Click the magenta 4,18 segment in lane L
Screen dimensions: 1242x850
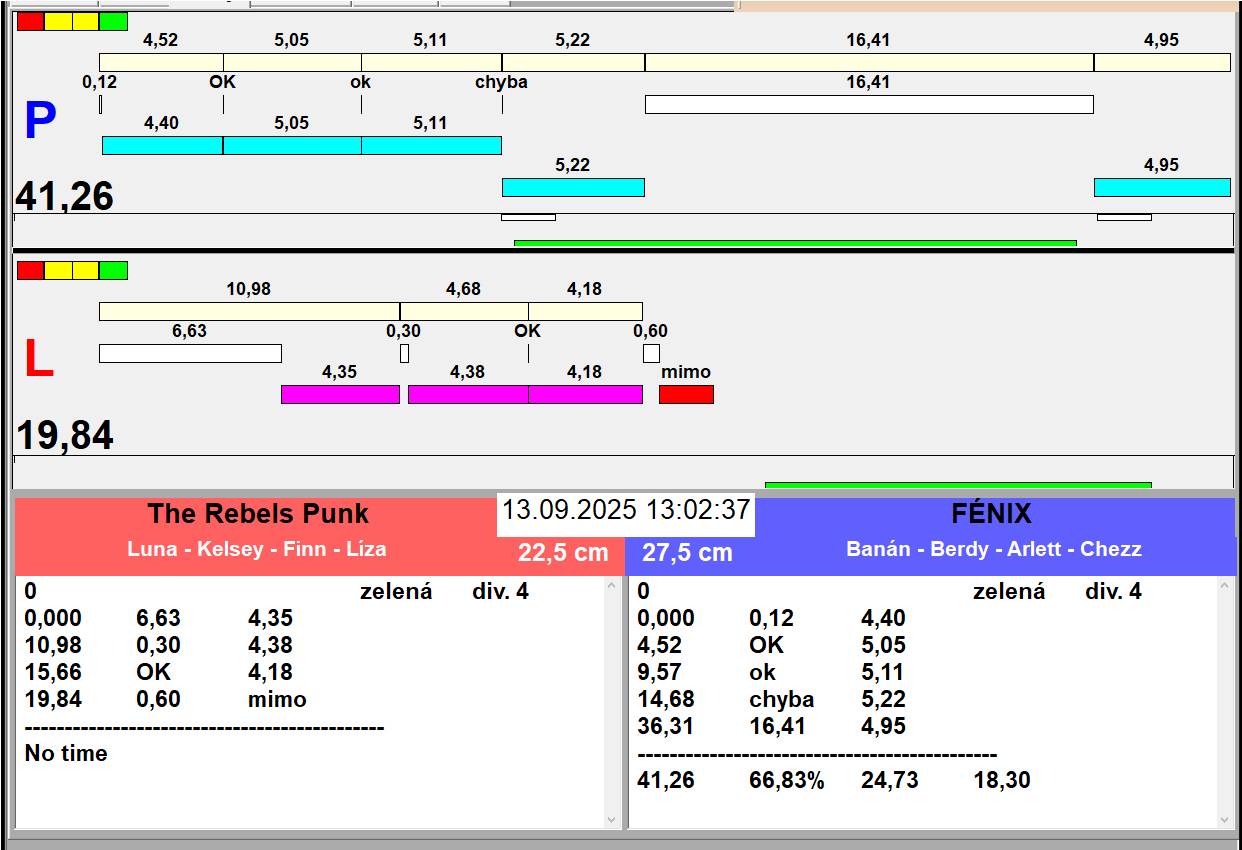(585, 394)
